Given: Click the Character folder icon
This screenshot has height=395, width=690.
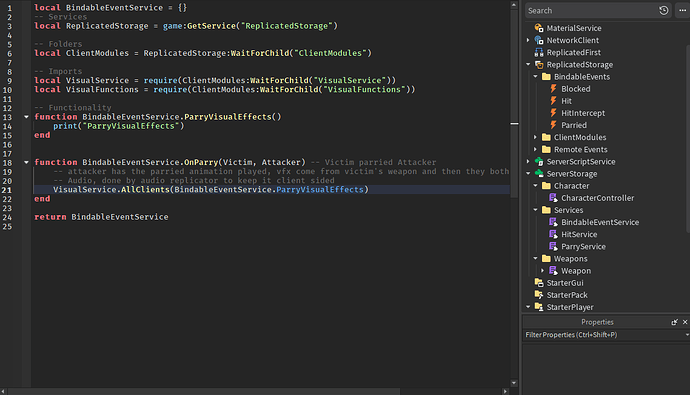Looking at the screenshot, I should point(546,186).
